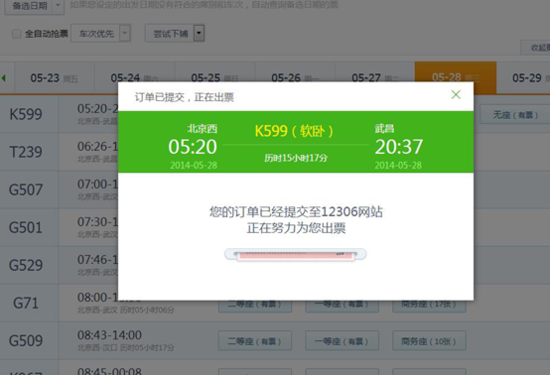Click the 北京西 departure station label

[x=202, y=128]
